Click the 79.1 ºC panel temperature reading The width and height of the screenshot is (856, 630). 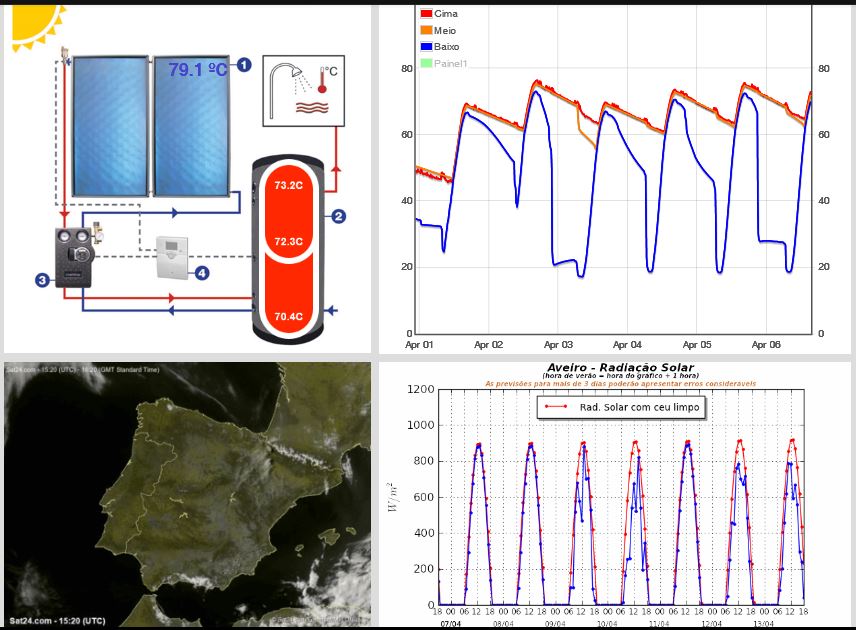198,70
